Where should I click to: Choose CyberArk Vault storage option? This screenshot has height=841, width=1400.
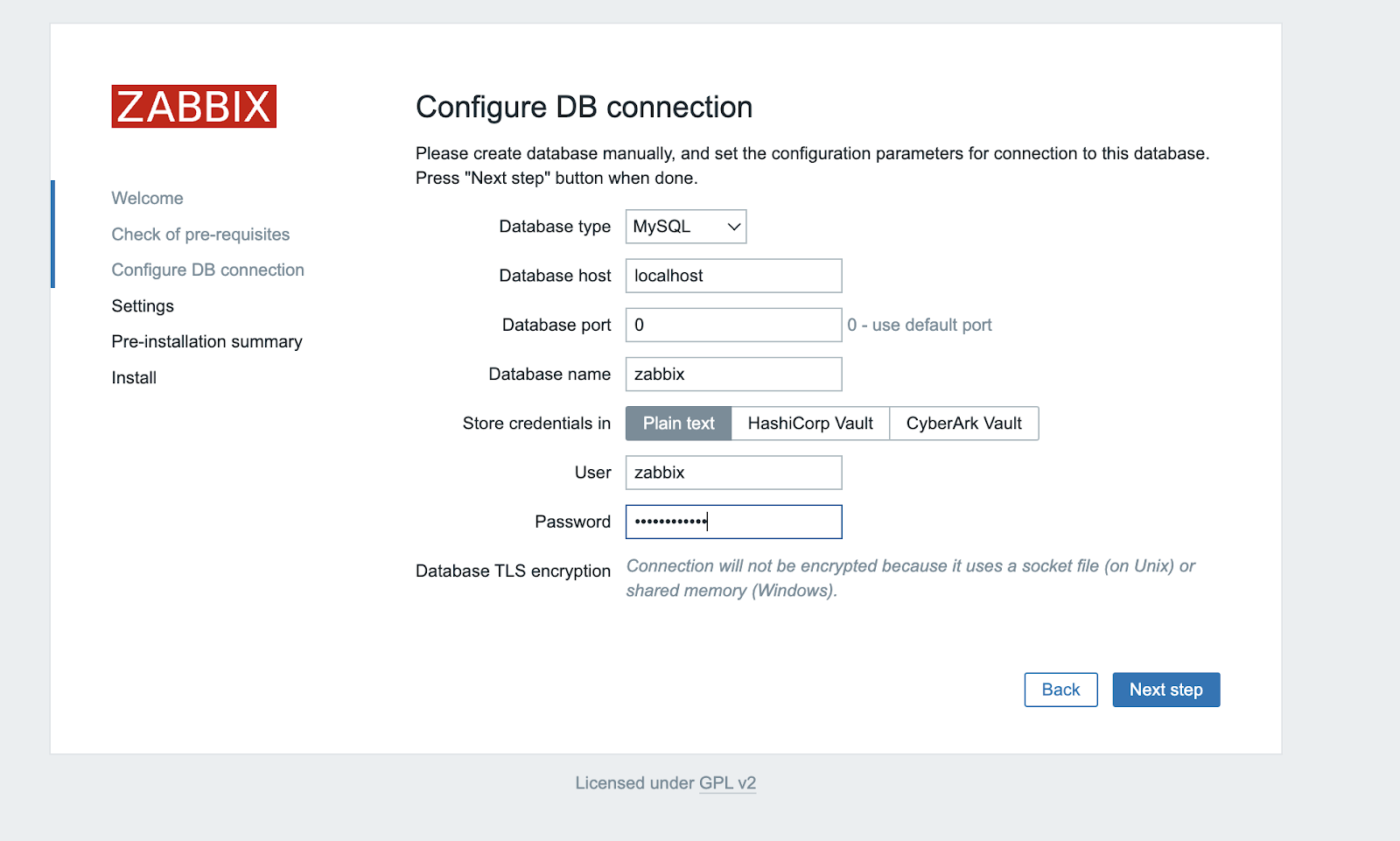pos(963,424)
